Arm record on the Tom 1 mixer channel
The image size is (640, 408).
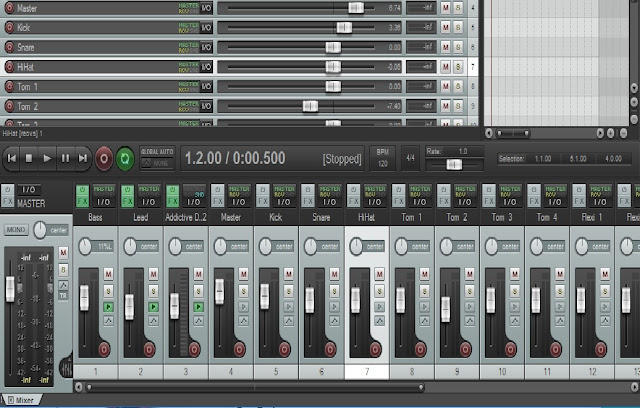coord(420,350)
